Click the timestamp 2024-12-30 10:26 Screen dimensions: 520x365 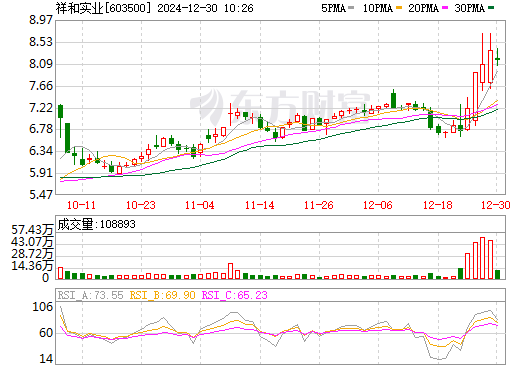click(x=205, y=8)
